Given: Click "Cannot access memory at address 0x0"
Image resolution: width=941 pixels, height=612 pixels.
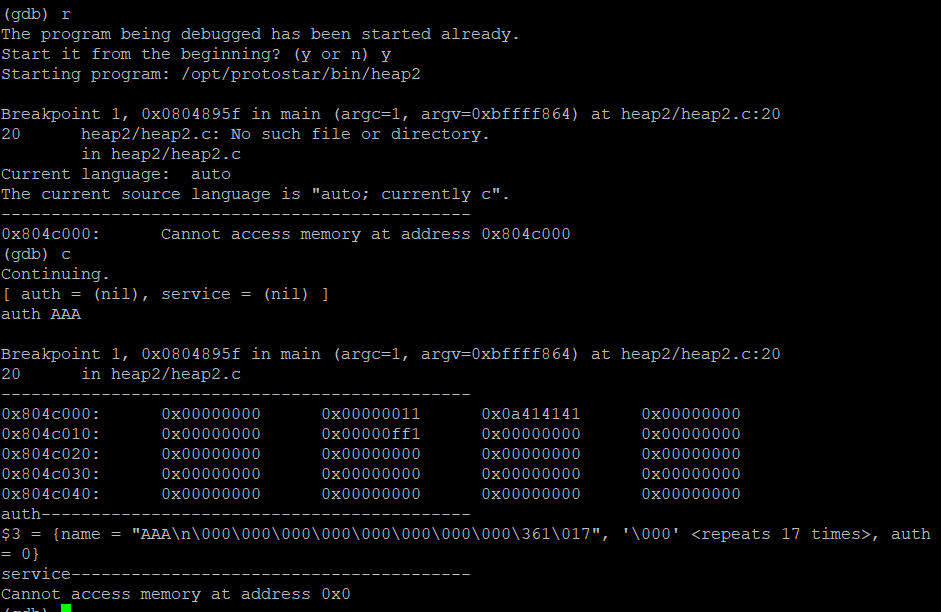Looking at the screenshot, I should (x=176, y=594).
